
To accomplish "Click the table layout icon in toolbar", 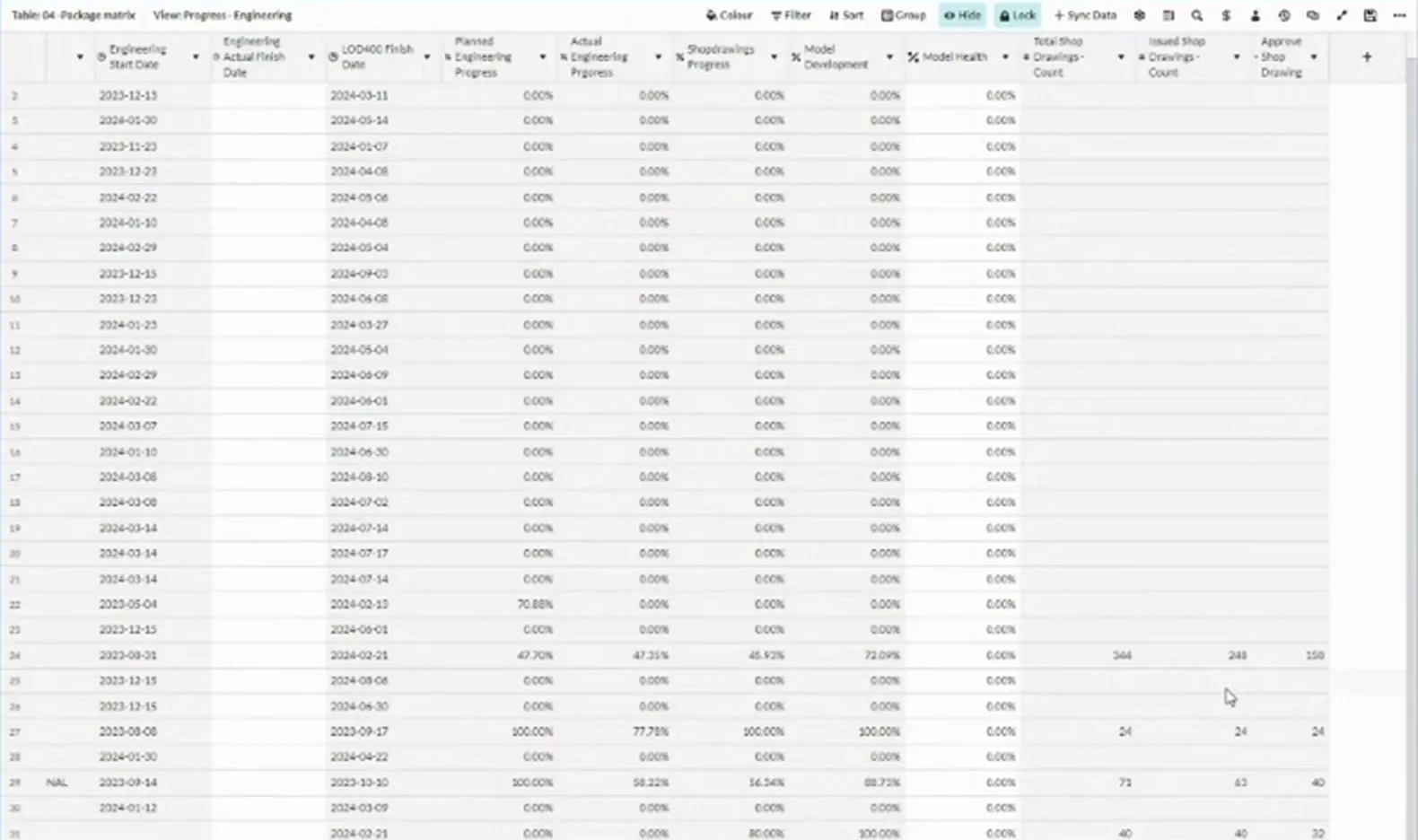I will (x=1169, y=15).
